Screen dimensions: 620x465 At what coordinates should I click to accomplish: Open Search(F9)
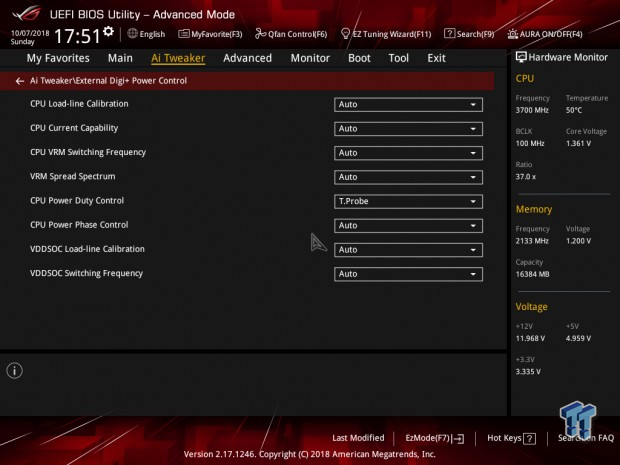(469, 34)
